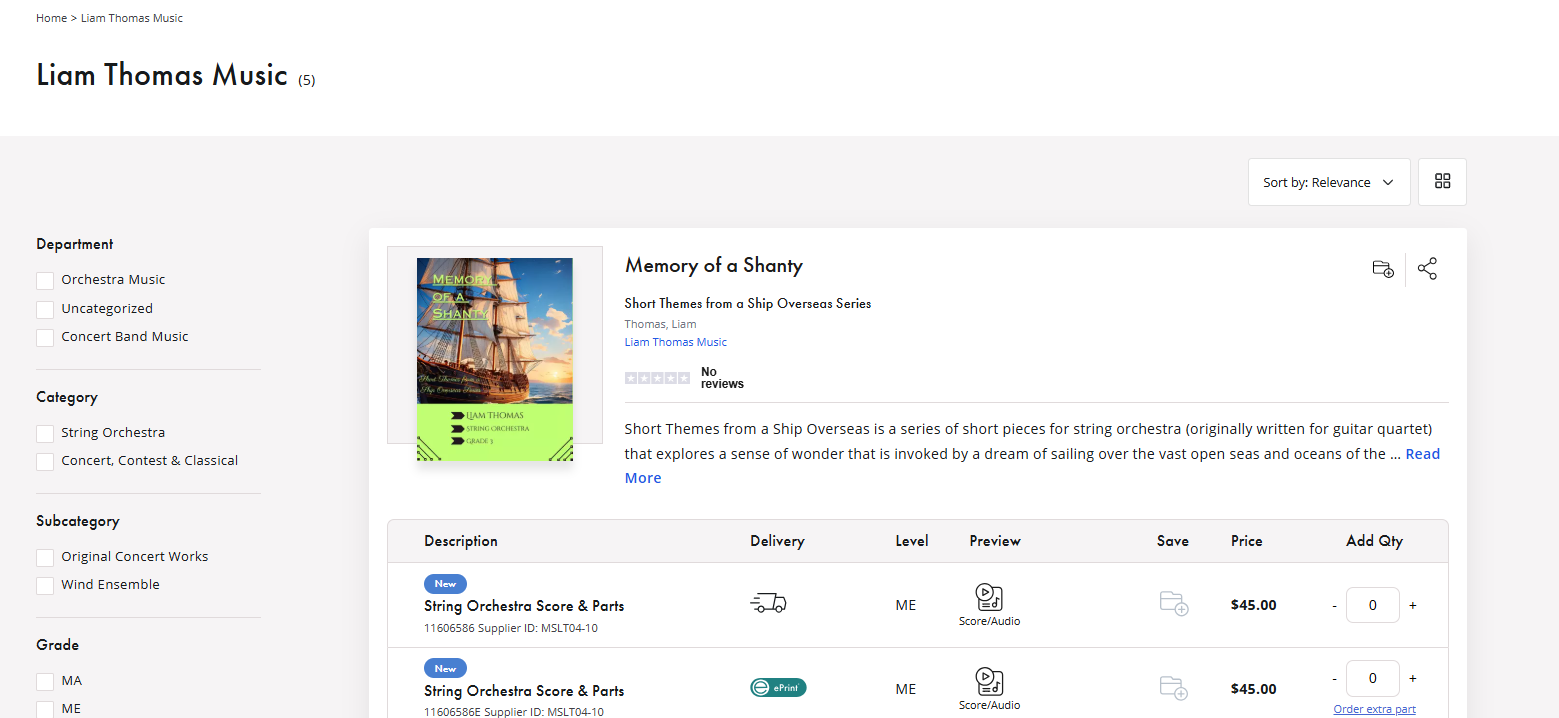The width and height of the screenshot is (1559, 718).
Task: Click the star rating for Memory of a Shanty
Action: (x=657, y=378)
